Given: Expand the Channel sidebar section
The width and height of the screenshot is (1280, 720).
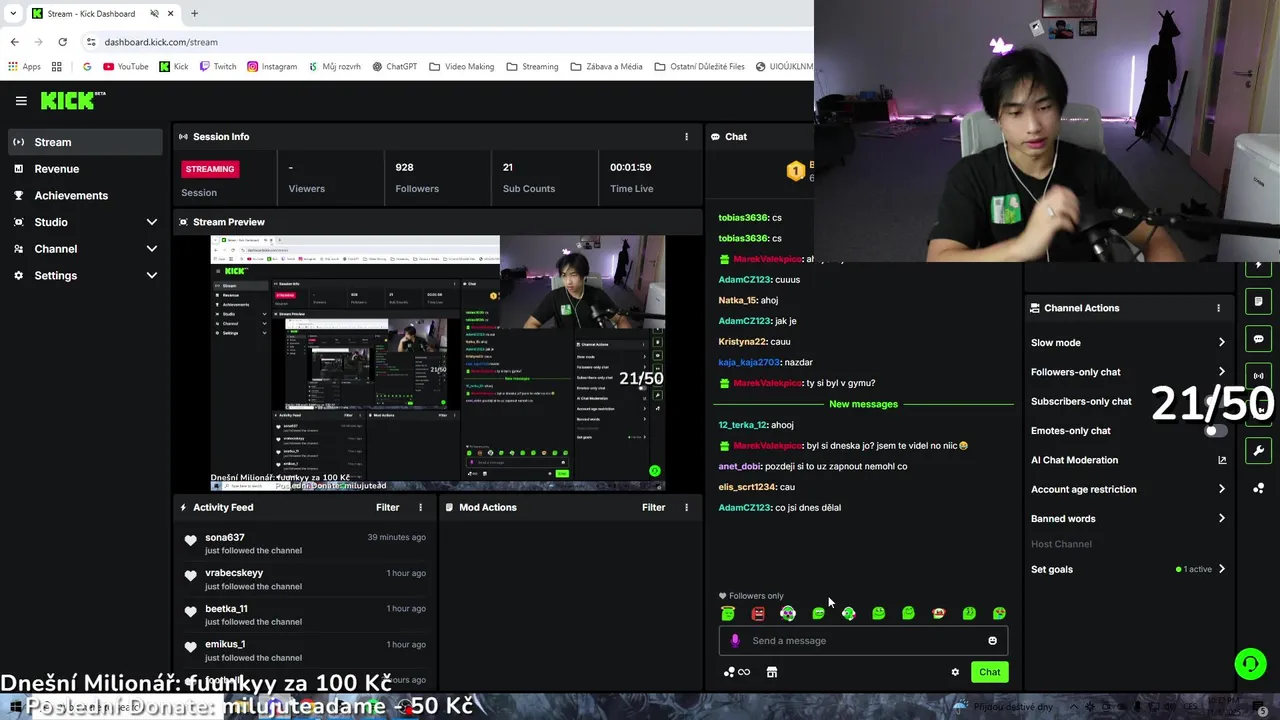Looking at the screenshot, I should coord(152,249).
